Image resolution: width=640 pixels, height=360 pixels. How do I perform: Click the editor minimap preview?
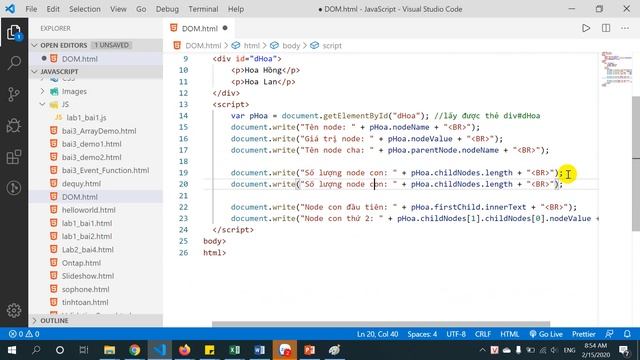click(x=616, y=69)
